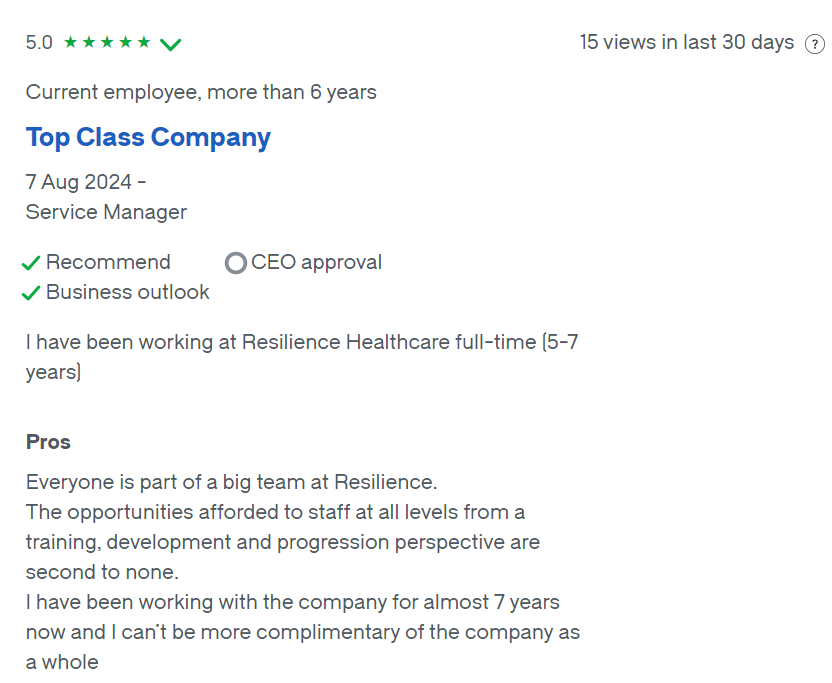Click the Business outlook label
This screenshot has width=832, height=683.
click(x=128, y=292)
